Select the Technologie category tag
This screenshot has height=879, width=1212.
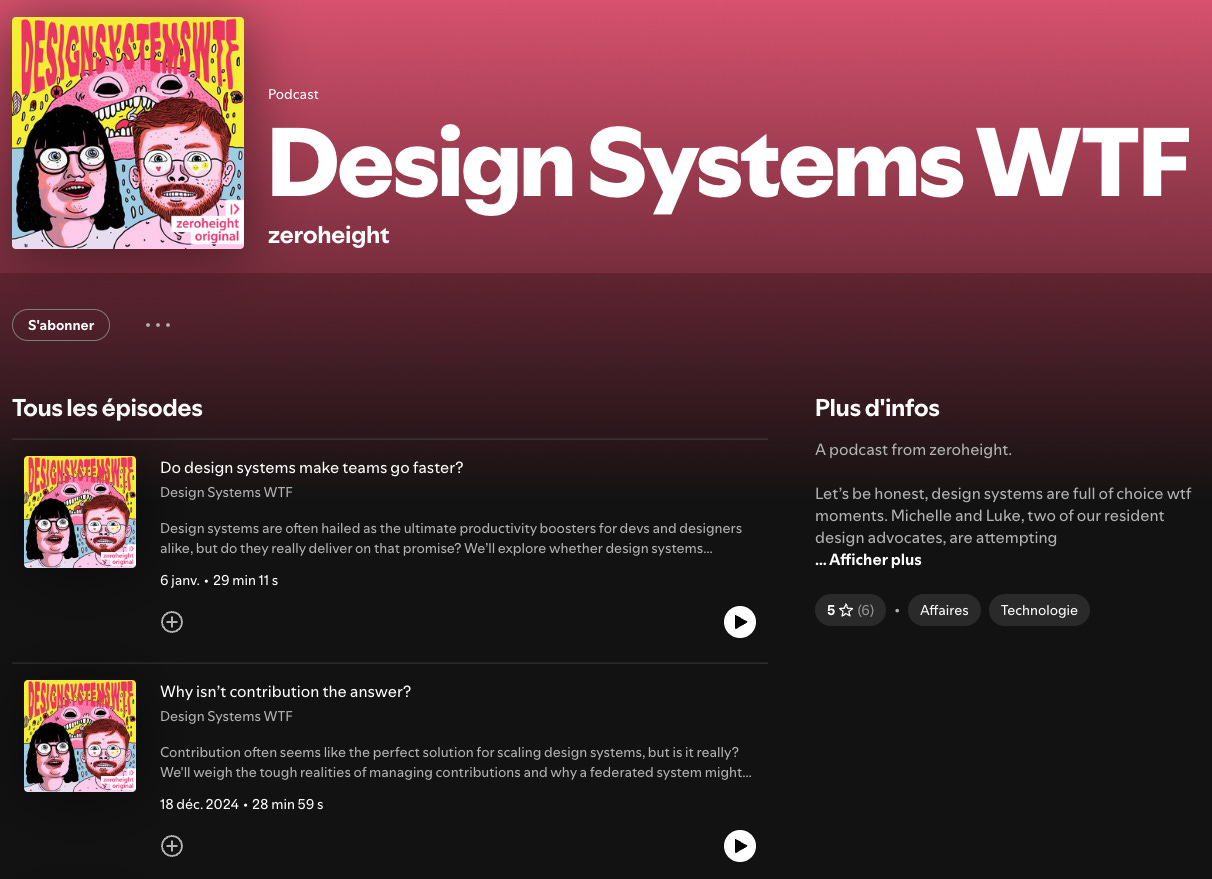[1039, 610]
